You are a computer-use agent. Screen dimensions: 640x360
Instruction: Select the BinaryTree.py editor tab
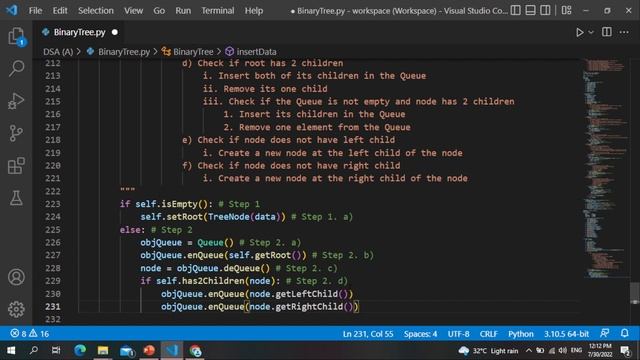(80, 32)
